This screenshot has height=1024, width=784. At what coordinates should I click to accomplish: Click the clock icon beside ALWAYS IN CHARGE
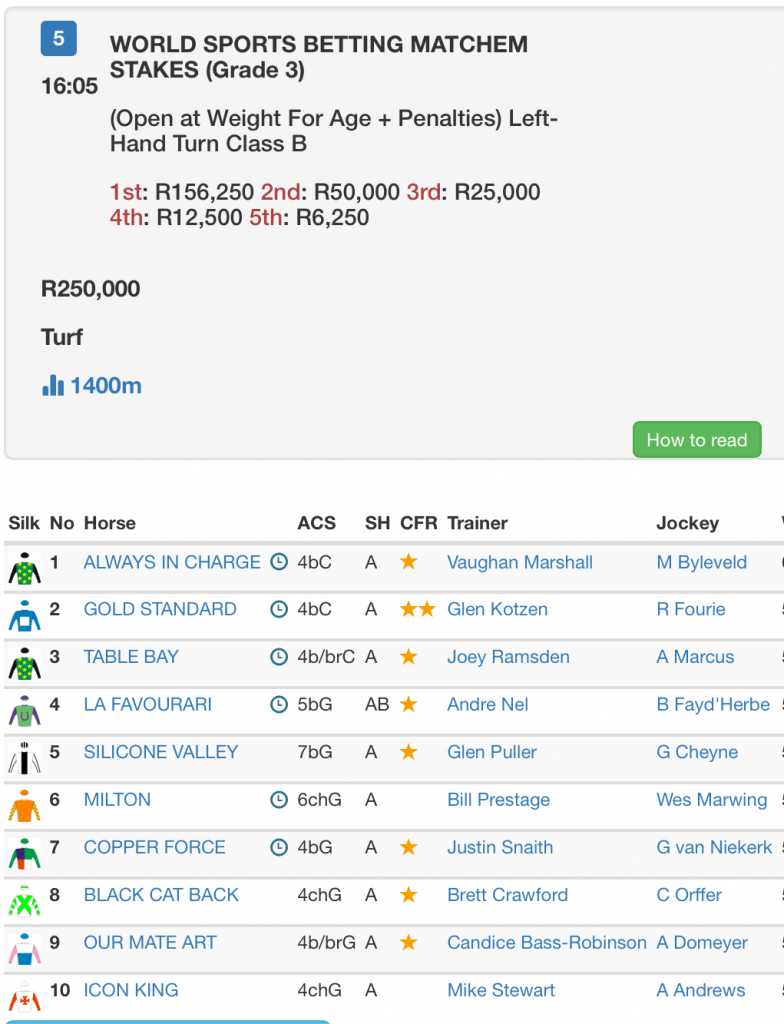tap(279, 562)
